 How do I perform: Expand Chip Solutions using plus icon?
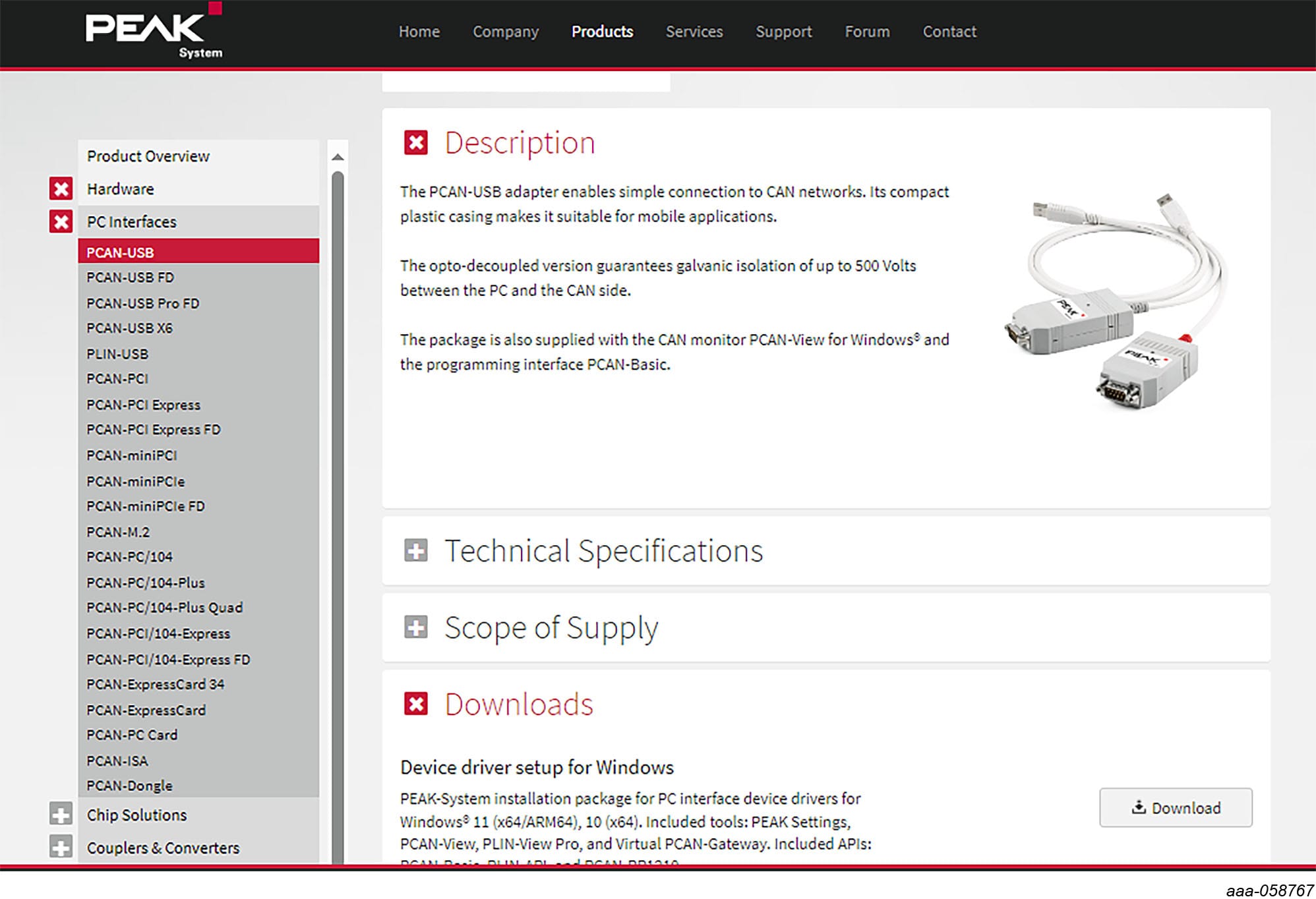pyautogui.click(x=61, y=815)
